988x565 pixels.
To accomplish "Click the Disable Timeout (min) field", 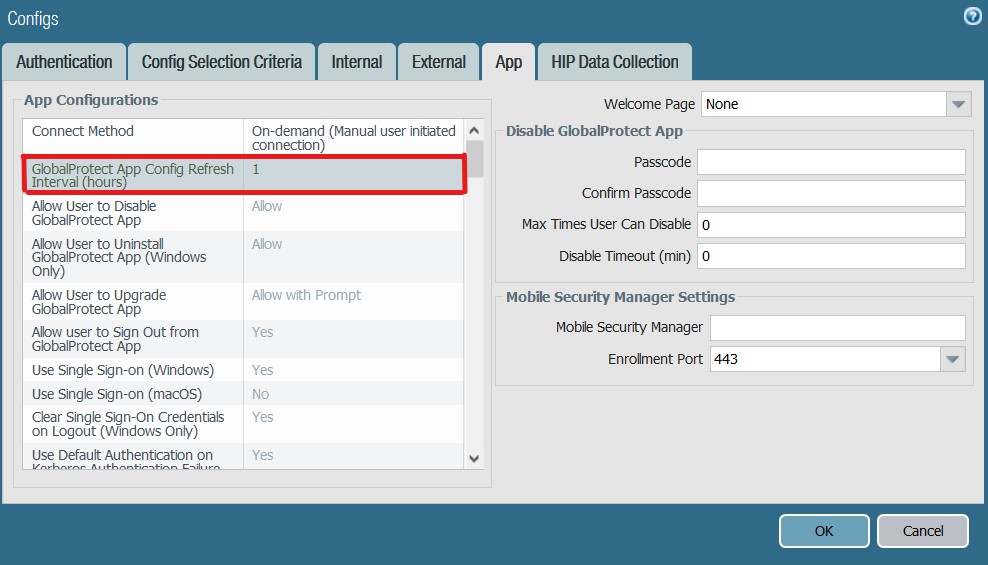I will (831, 256).
